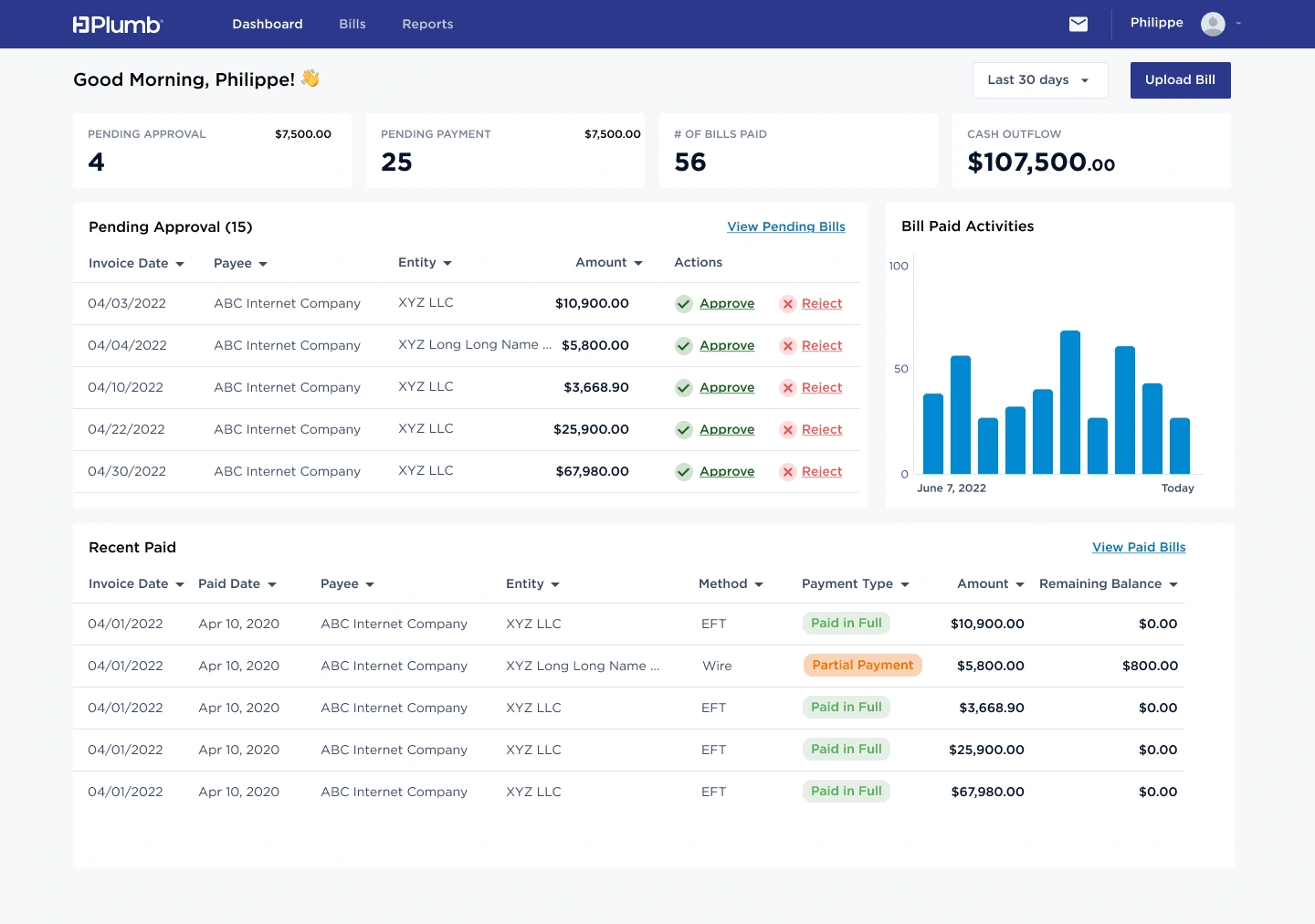Click Paid in Full badge for $67,980.00 payment
This screenshot has width=1315, height=924.
[x=847, y=792]
